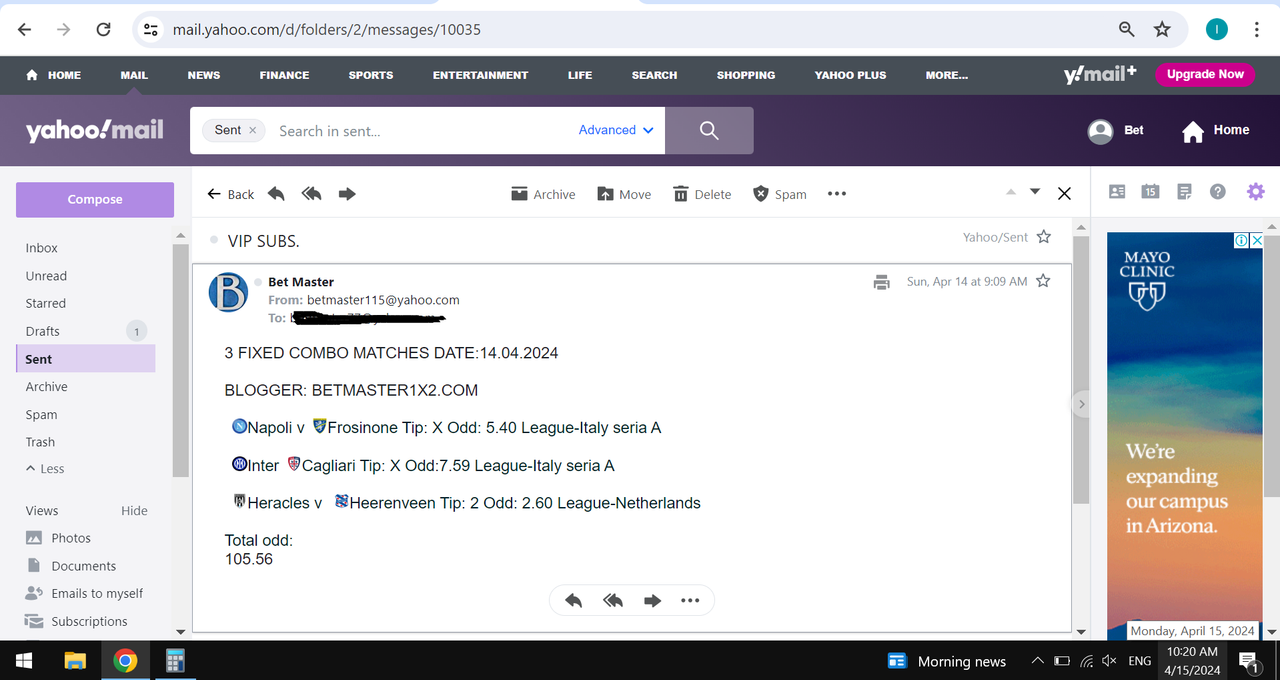
Task: Open the Unread folder
Action: (46, 276)
